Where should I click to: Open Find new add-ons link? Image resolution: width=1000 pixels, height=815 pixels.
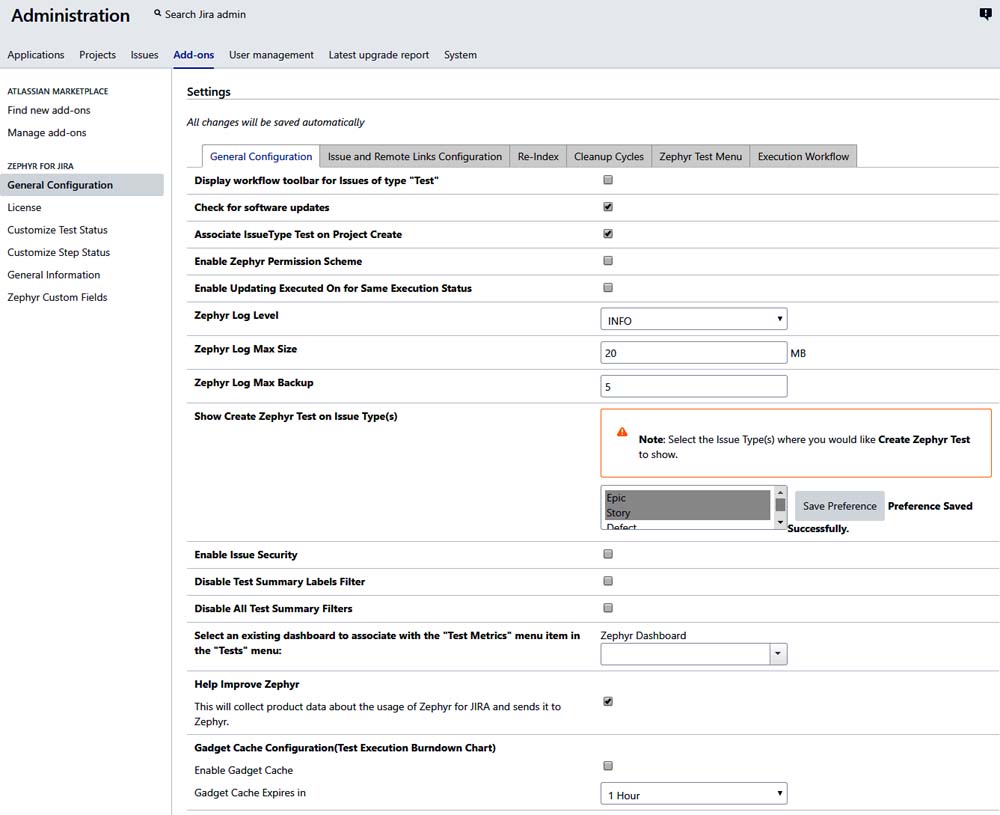pos(47,110)
